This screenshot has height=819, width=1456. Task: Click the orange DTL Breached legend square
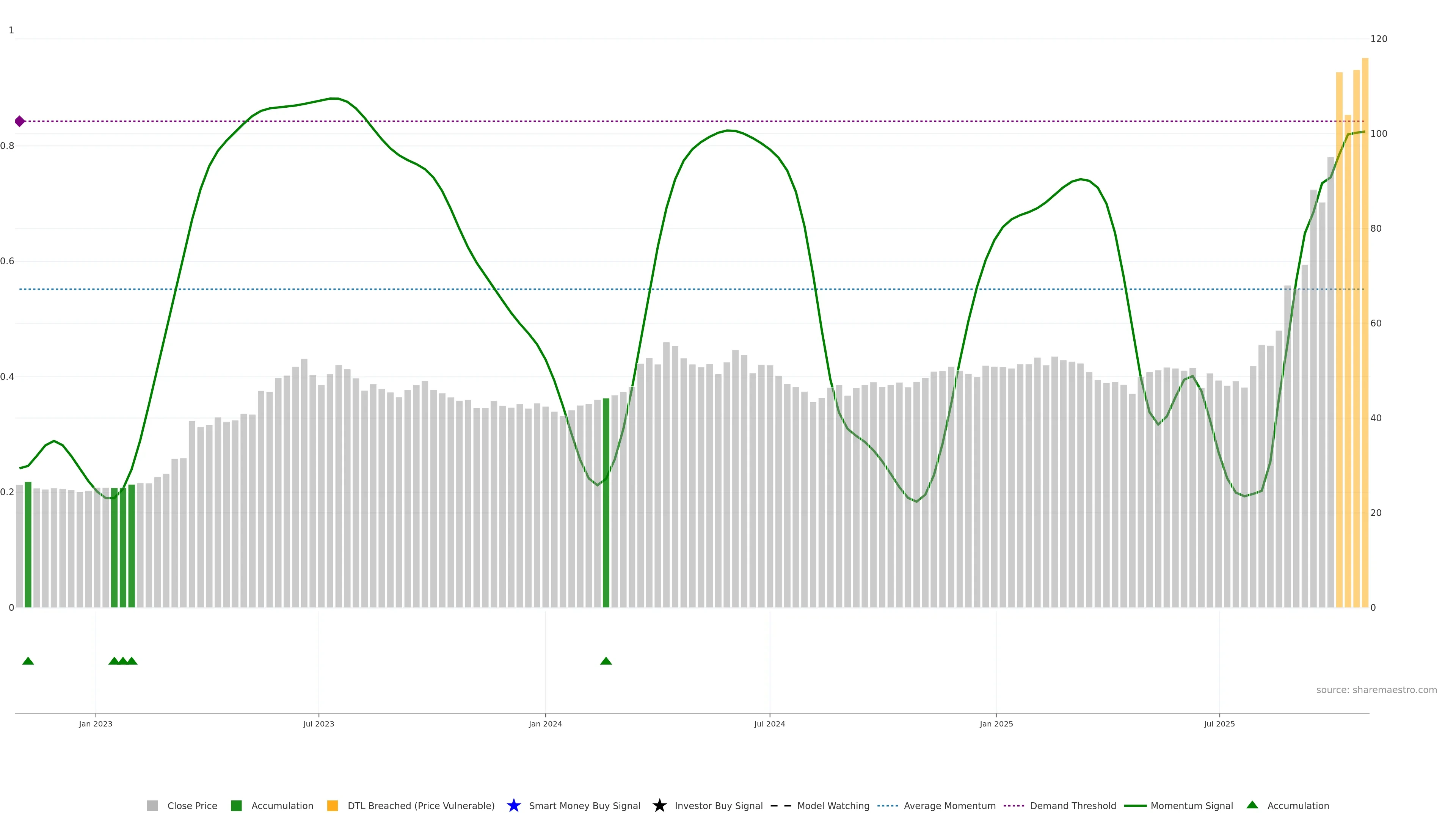coord(333,805)
